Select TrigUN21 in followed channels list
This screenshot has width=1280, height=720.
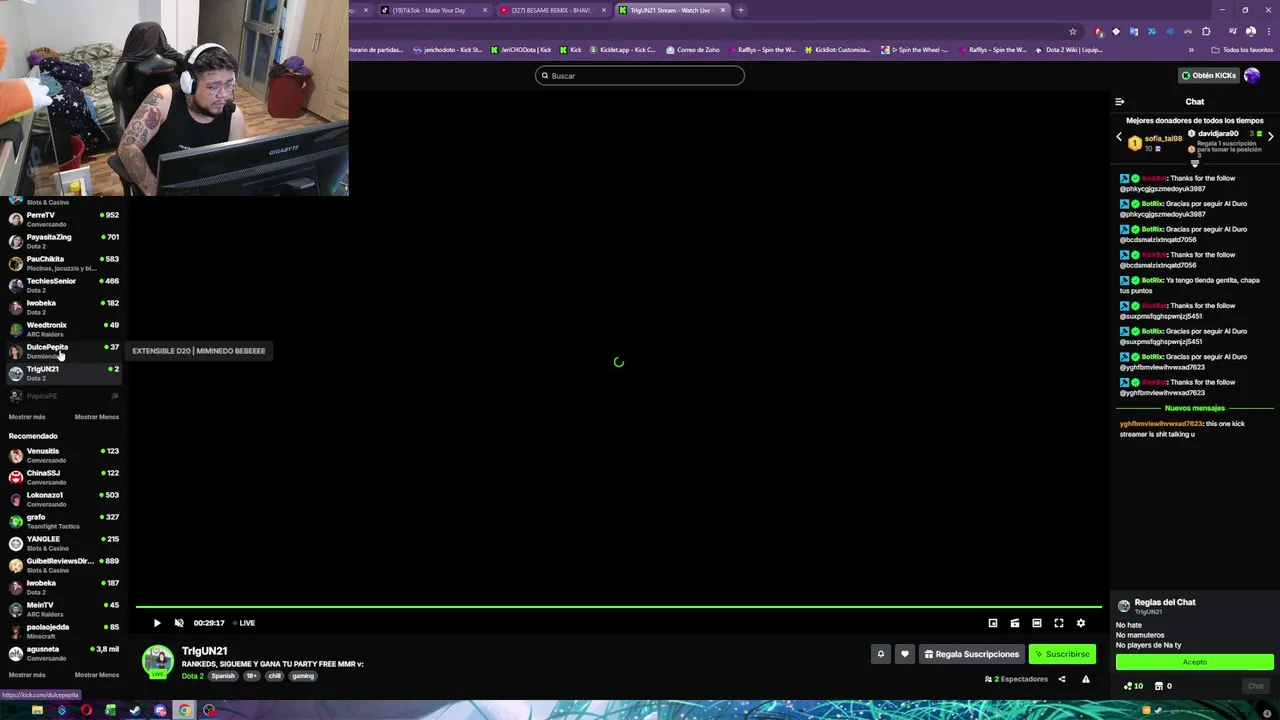point(63,373)
